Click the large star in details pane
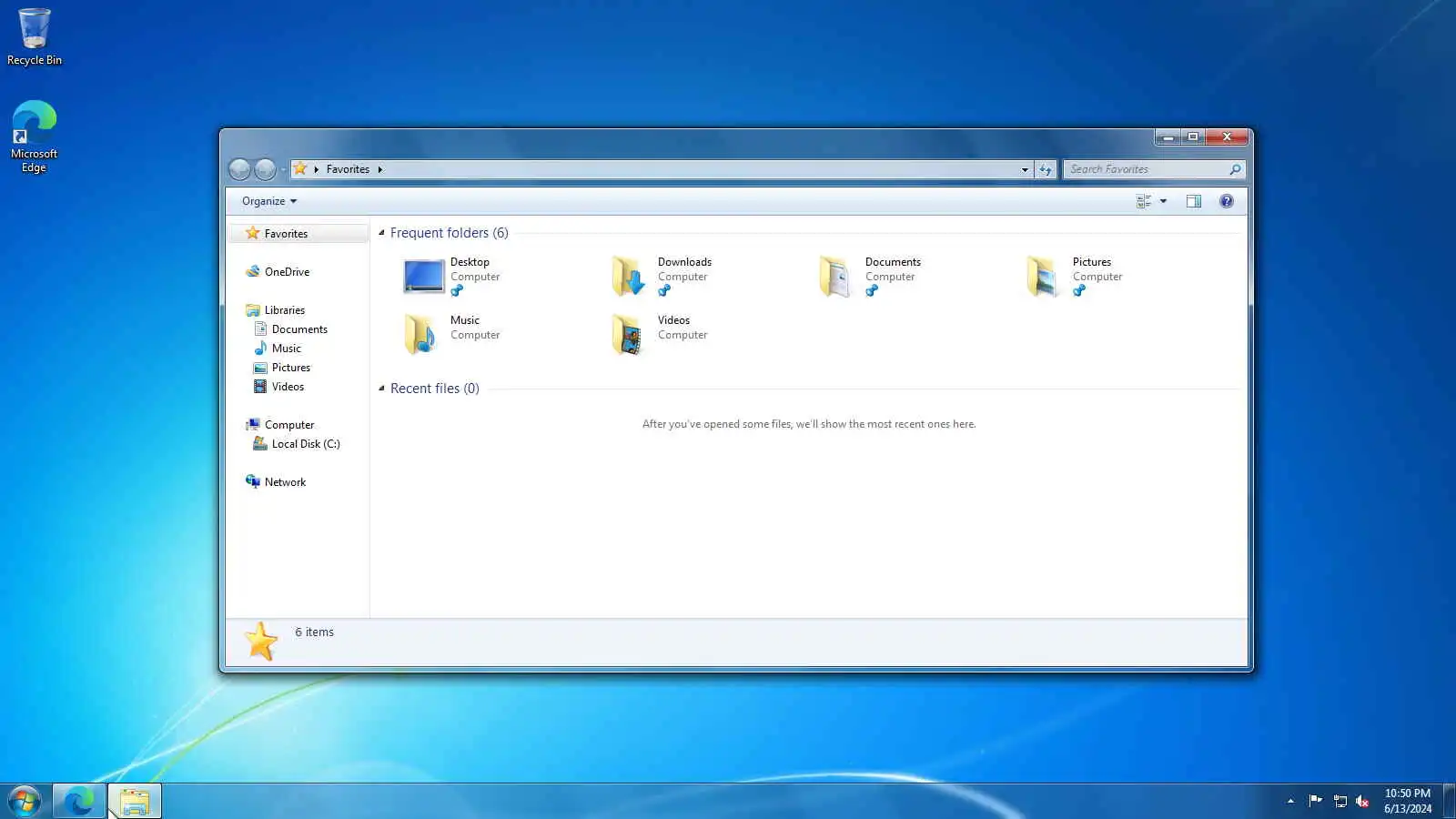 pos(261,642)
